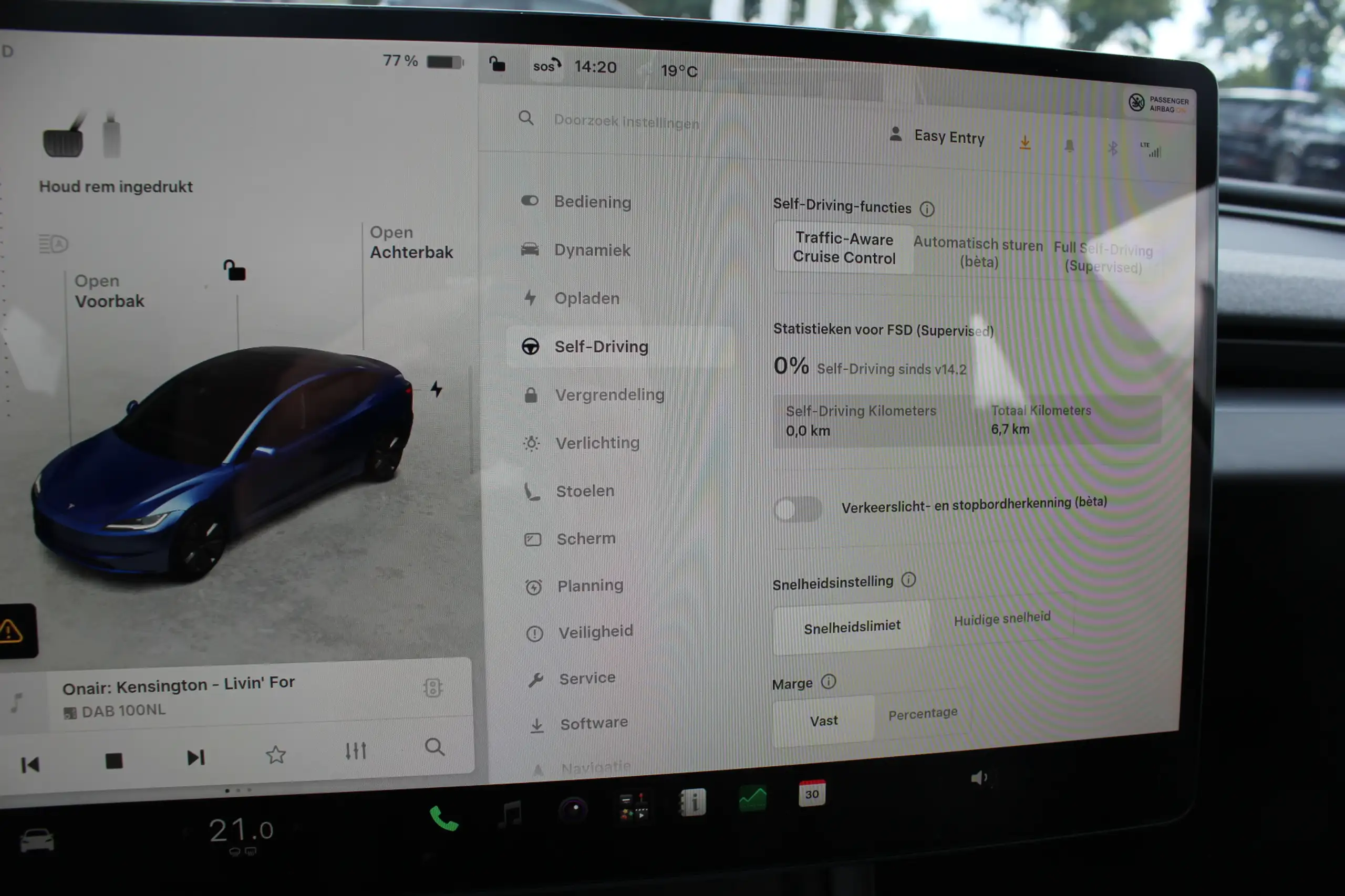This screenshot has width=1345, height=896.
Task: Tap the yellow warning triangle alert
Action: 12,631
